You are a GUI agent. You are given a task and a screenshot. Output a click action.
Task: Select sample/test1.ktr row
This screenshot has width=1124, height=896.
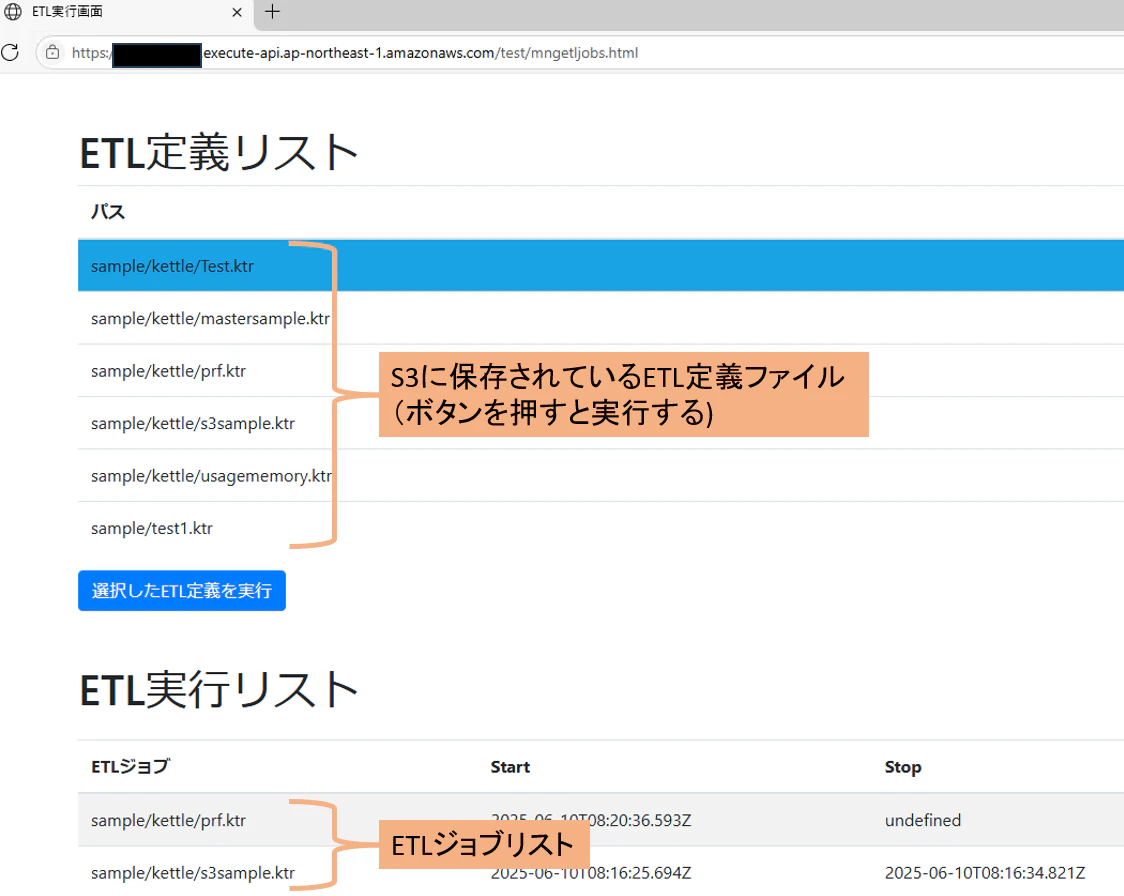click(601, 528)
